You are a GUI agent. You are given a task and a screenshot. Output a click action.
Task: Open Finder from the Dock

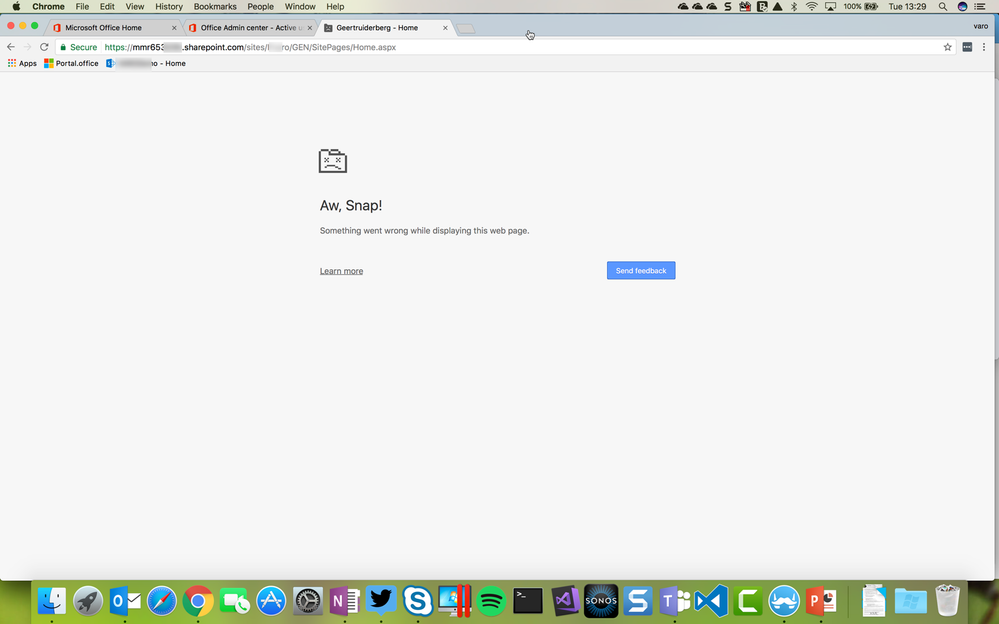52,601
